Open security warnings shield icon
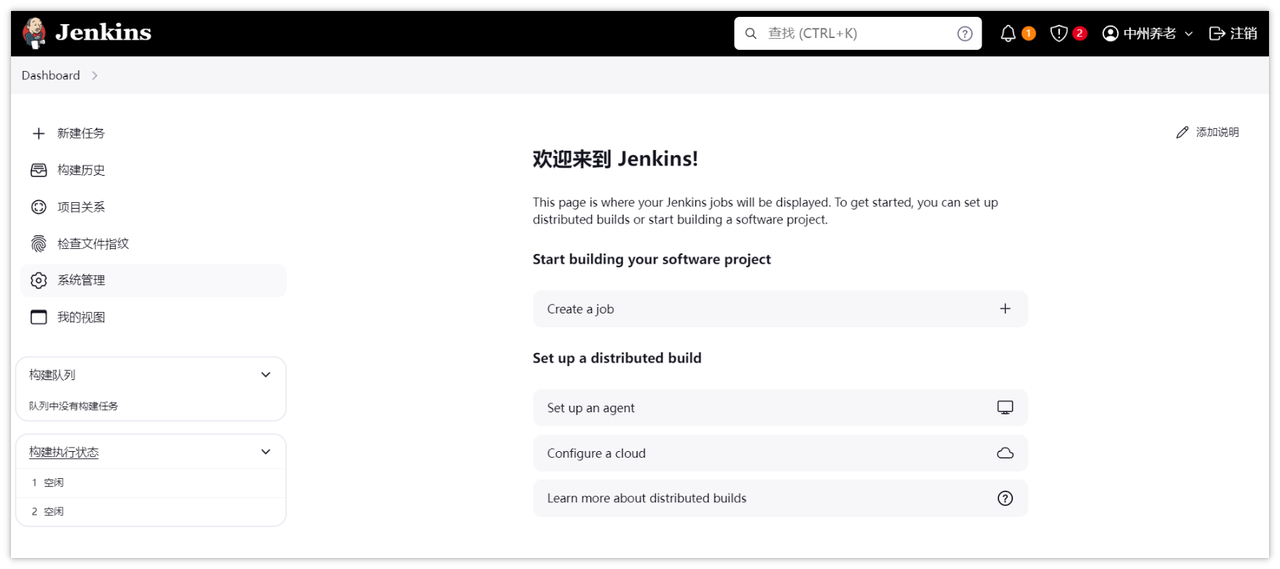Screen dimensions: 1280x569 tap(1059, 33)
